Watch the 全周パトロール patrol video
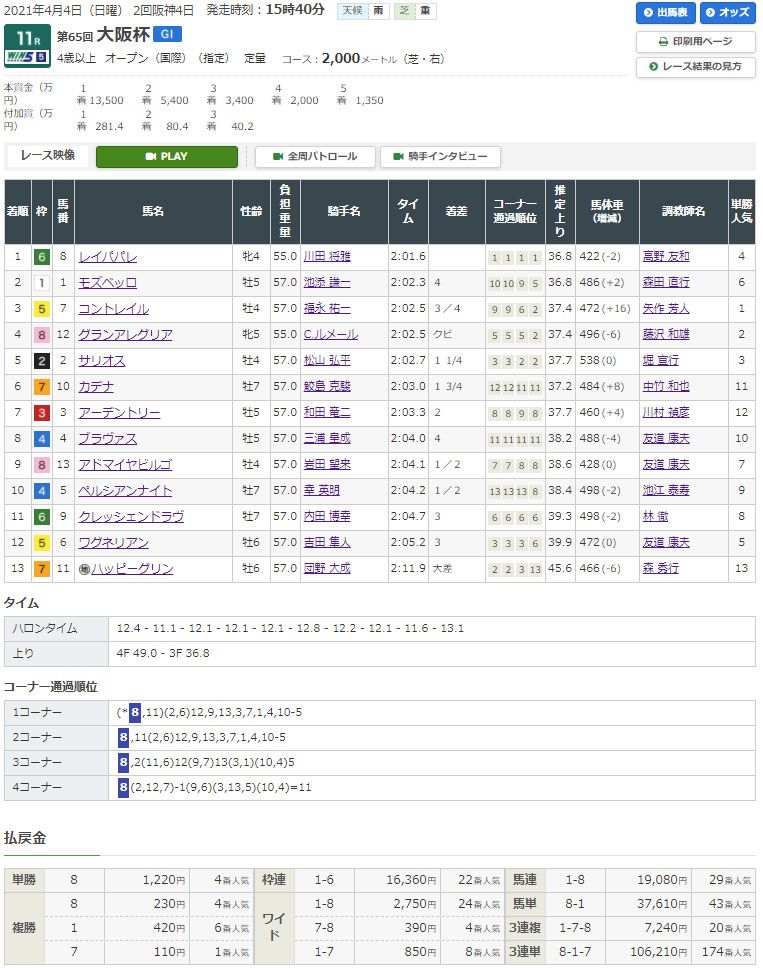Screen dimensions: 763x972 click(x=315, y=157)
